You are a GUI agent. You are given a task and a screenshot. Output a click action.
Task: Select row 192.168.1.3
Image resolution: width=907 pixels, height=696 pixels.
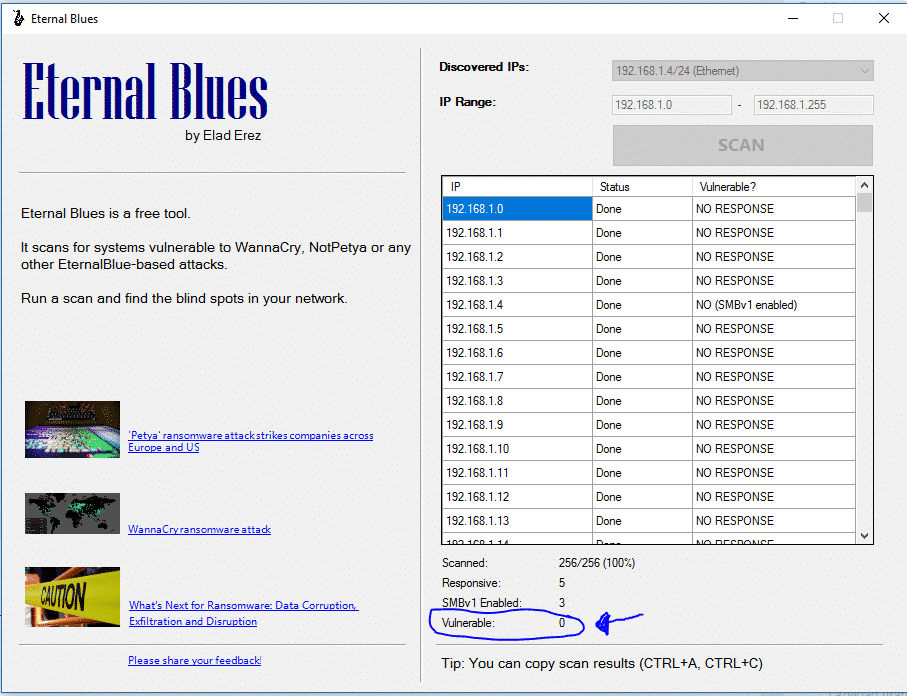pyautogui.click(x=648, y=281)
